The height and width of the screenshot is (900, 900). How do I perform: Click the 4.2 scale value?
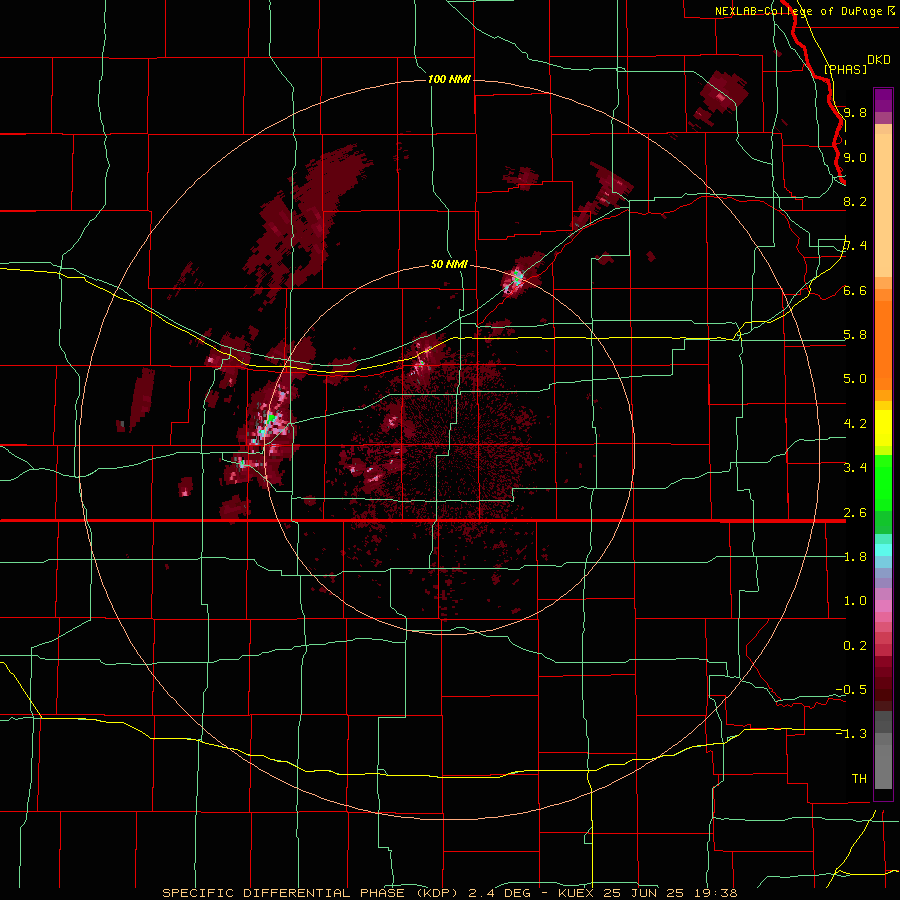(855, 423)
